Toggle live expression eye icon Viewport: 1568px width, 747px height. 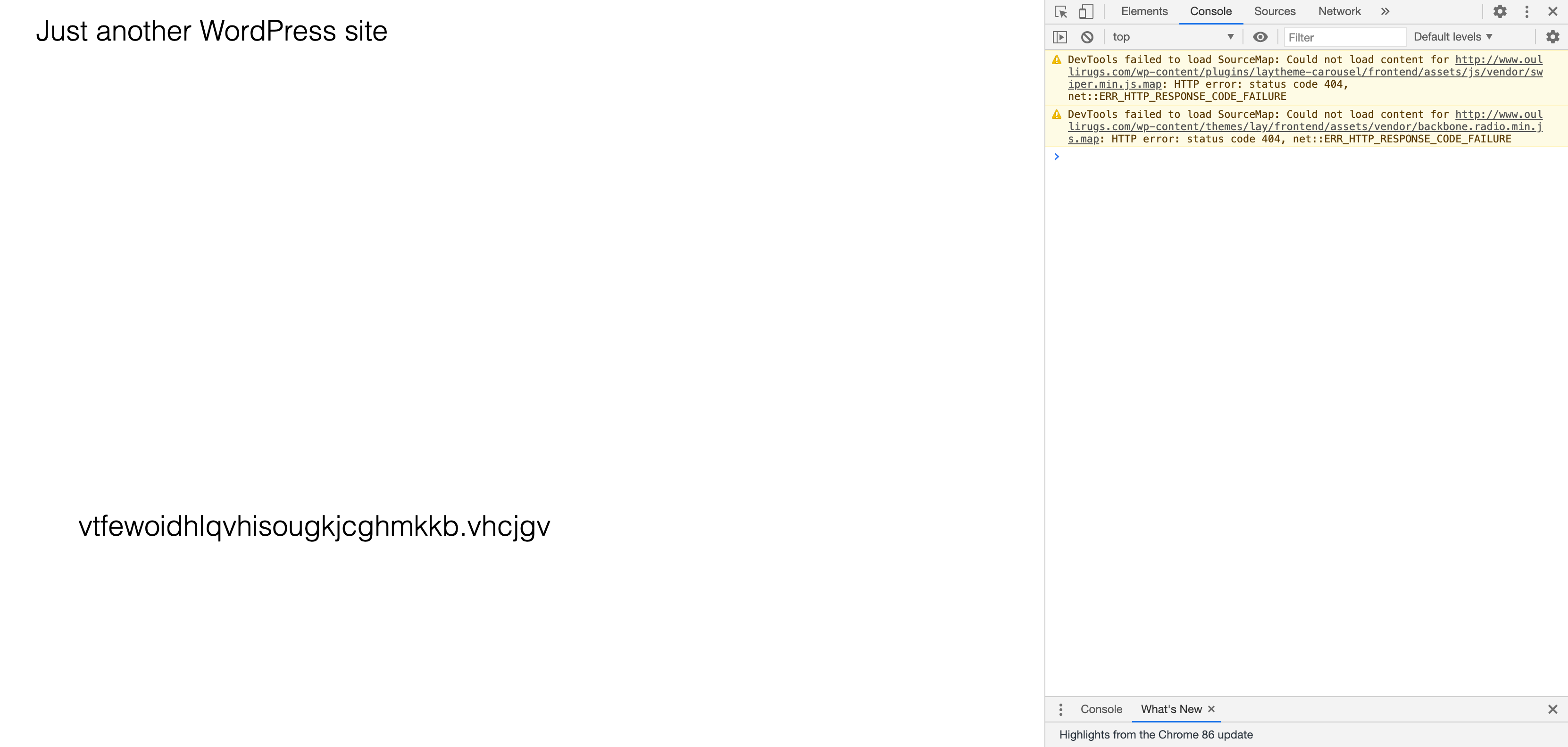coord(1260,37)
